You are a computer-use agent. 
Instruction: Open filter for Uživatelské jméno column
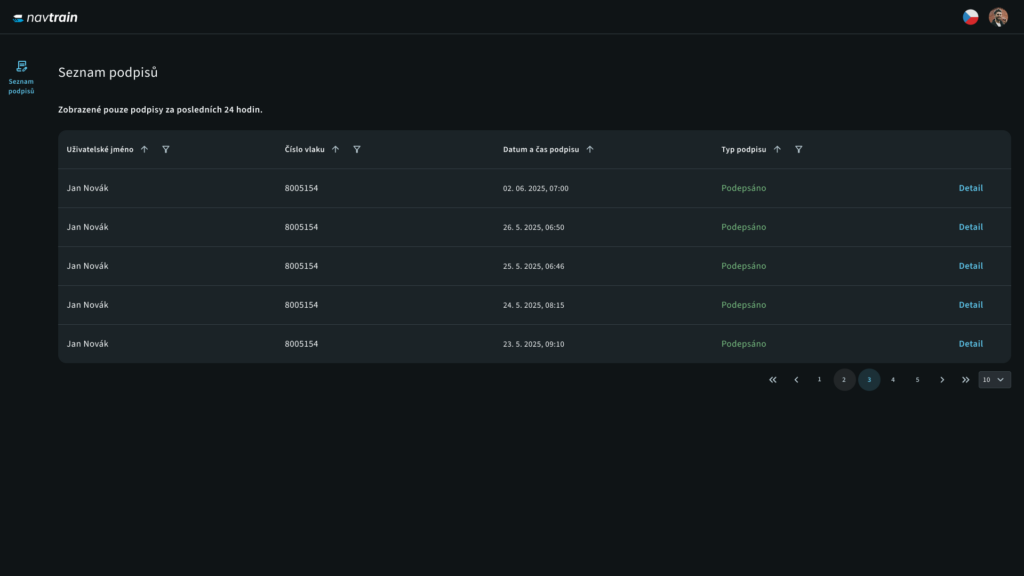tap(166, 149)
